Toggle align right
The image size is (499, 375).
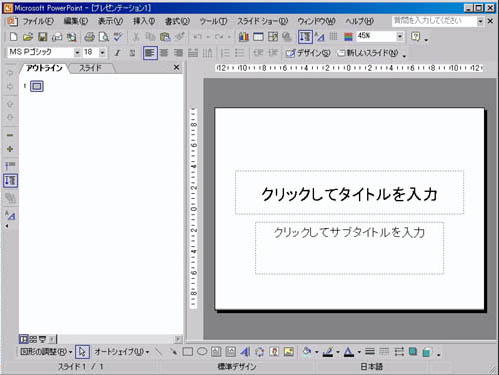tap(179, 53)
